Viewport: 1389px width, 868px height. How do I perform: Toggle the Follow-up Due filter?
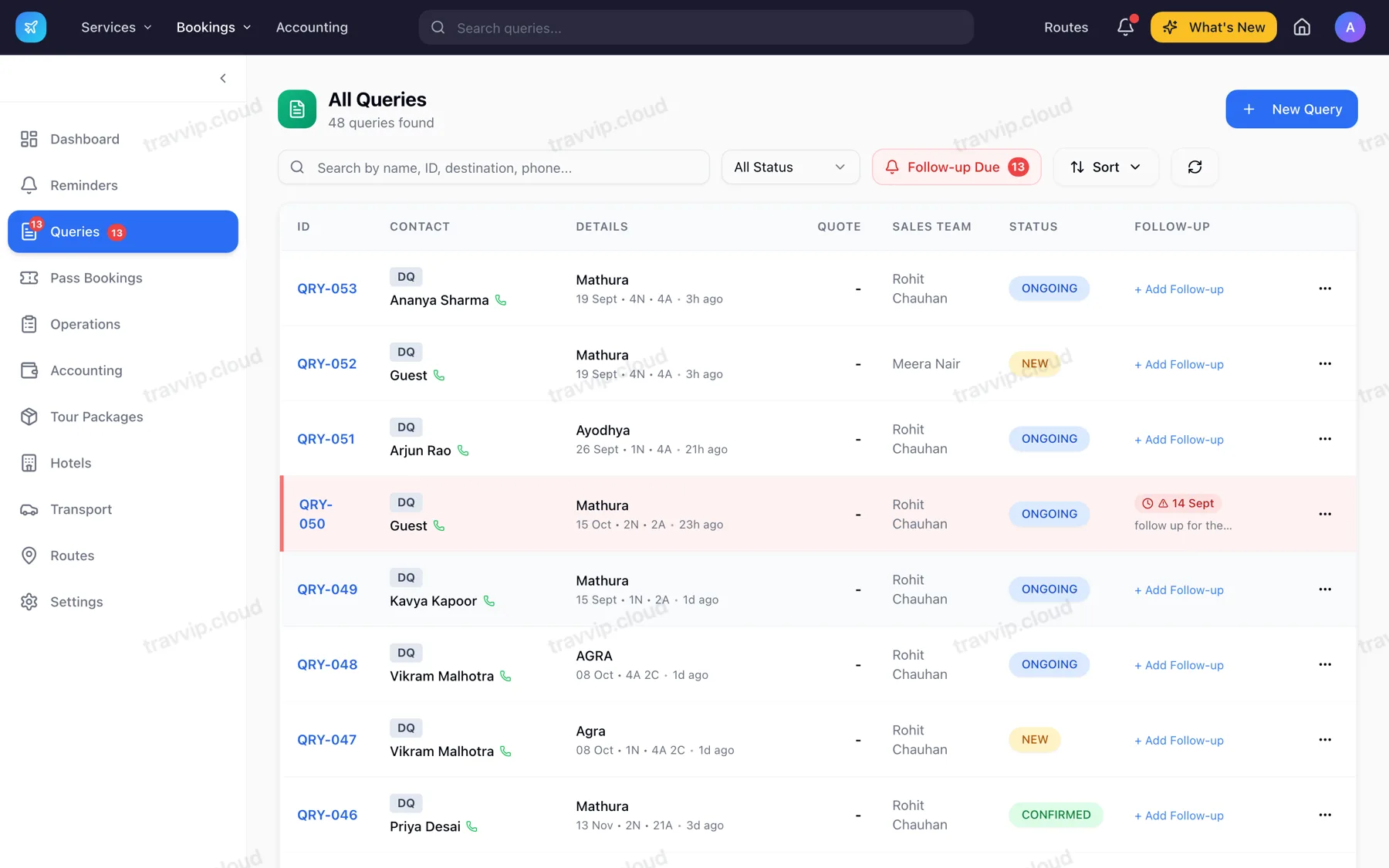956,167
